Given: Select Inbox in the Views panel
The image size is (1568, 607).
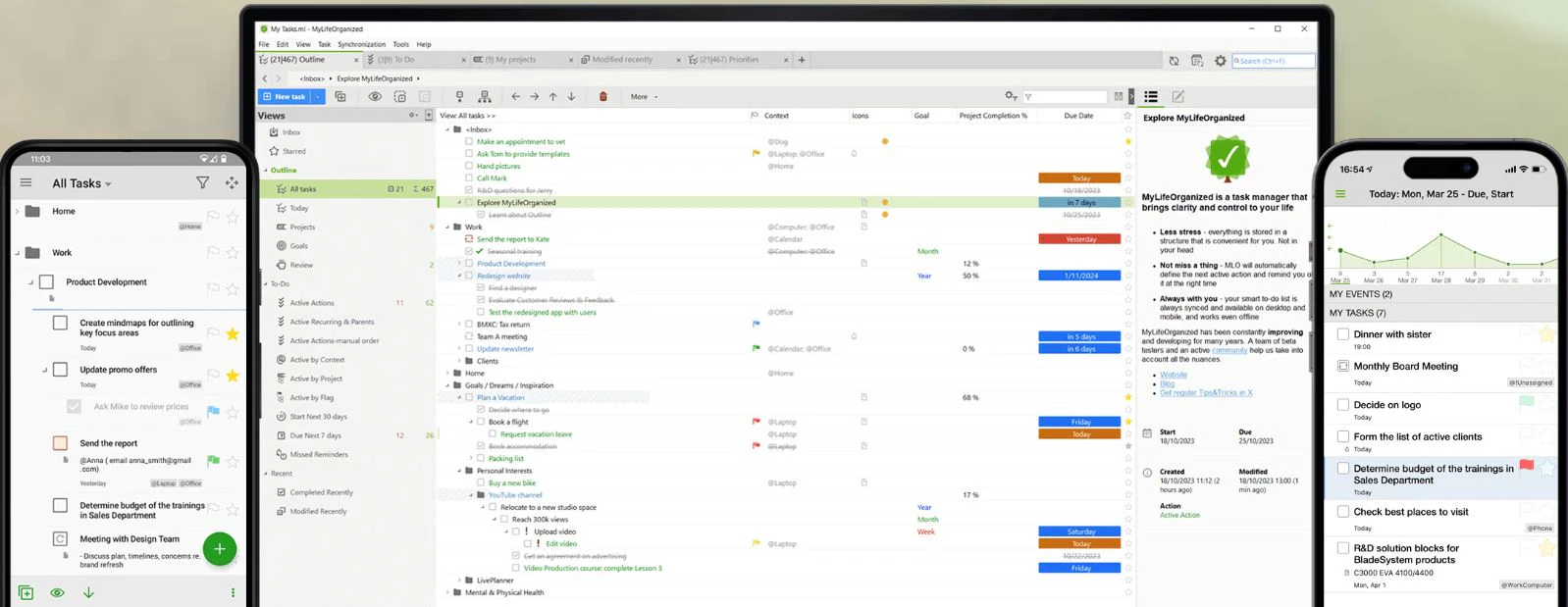Looking at the screenshot, I should coord(291,132).
